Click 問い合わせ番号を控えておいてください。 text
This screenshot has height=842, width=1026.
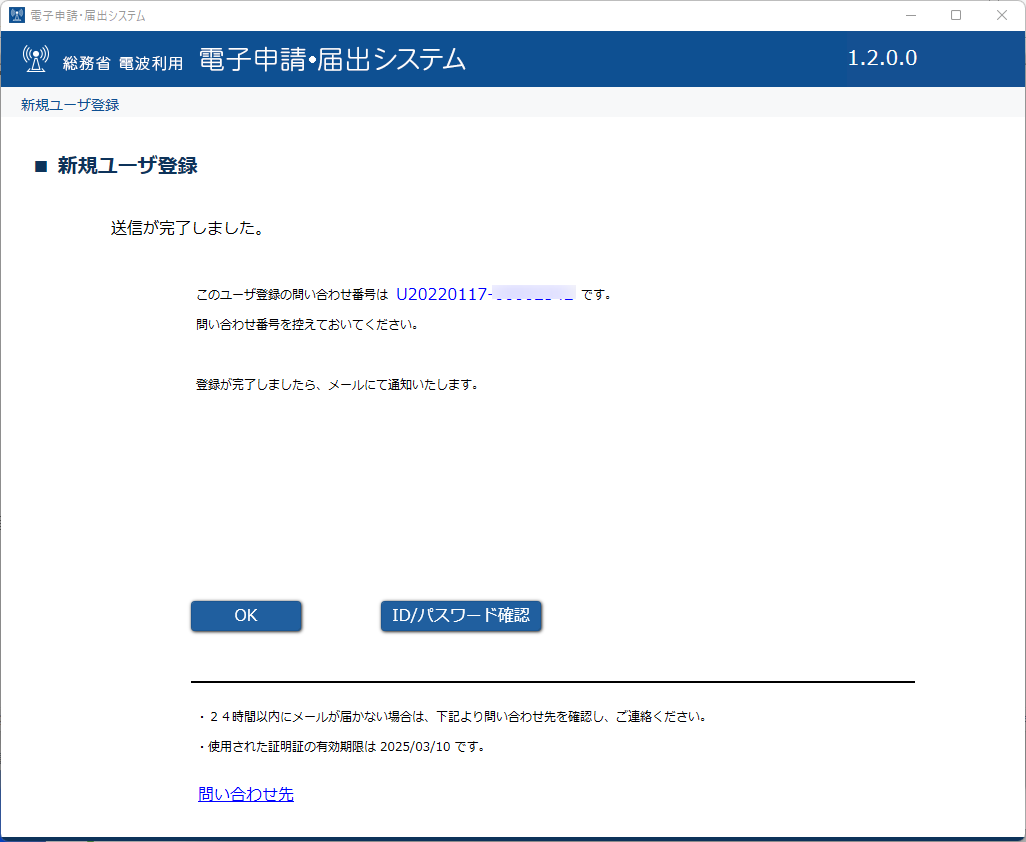coord(307,325)
